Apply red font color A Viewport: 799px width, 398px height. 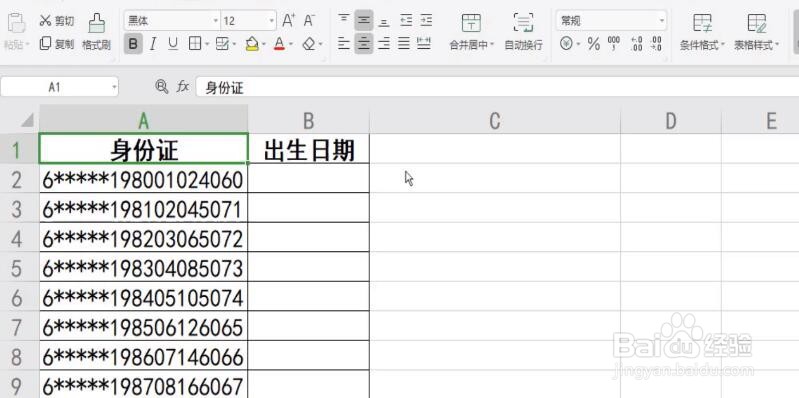pyautogui.click(x=279, y=44)
